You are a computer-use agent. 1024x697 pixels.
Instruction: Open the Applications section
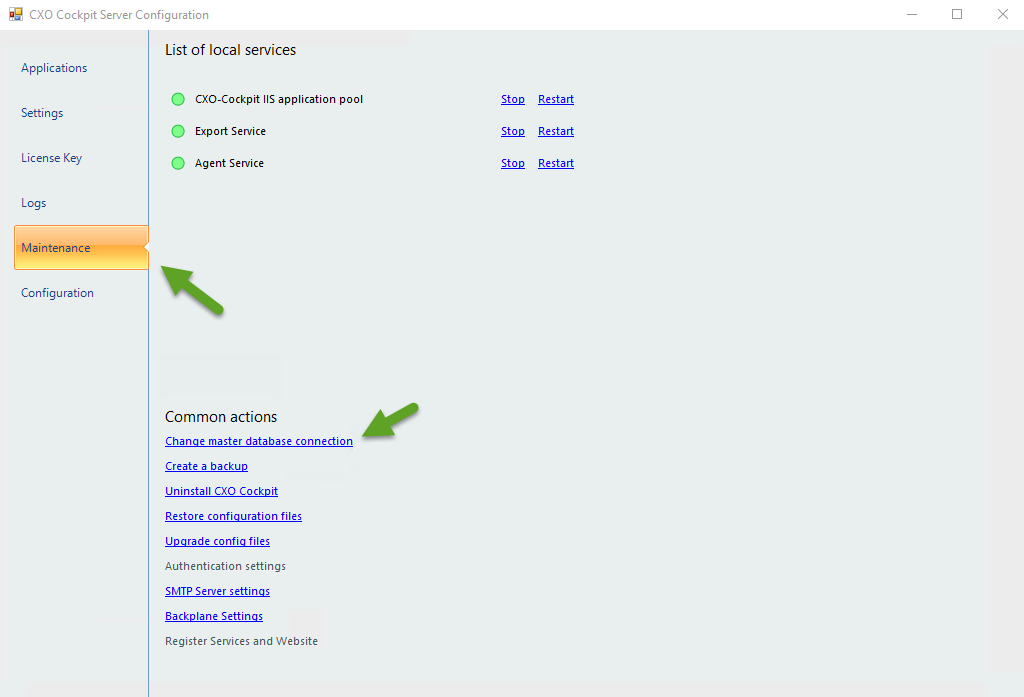click(54, 68)
